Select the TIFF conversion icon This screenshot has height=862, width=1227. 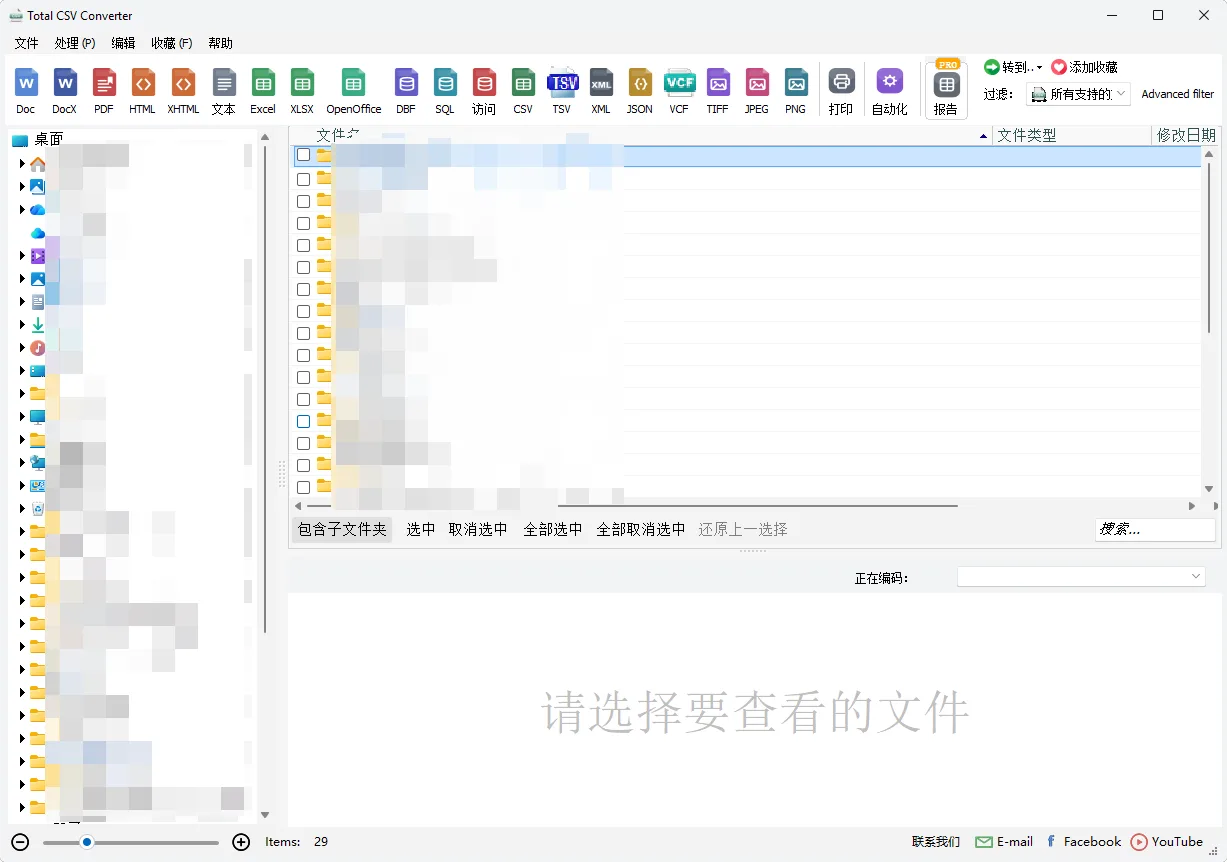point(718,91)
